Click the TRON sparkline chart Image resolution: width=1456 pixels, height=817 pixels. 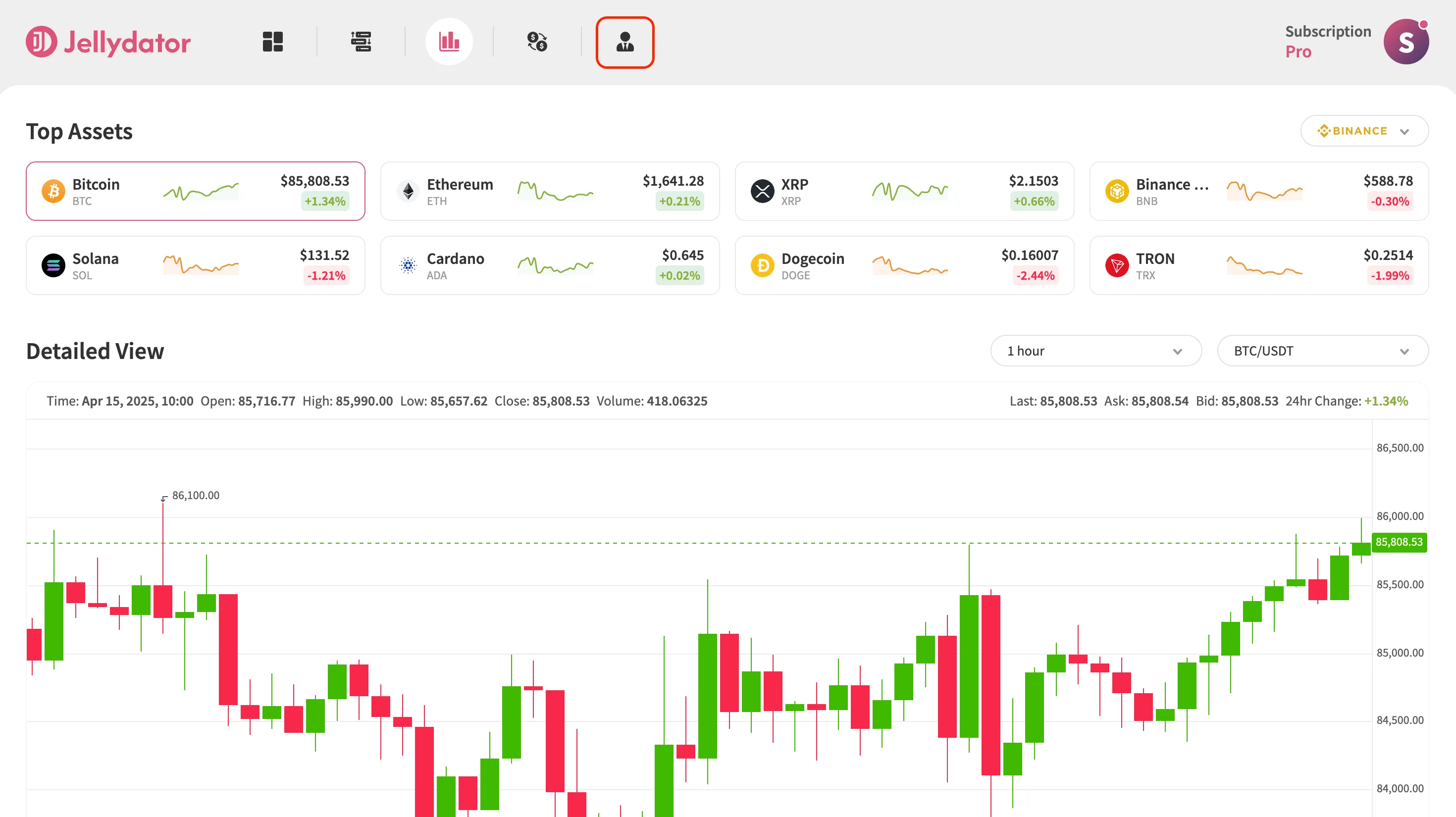(1264, 265)
